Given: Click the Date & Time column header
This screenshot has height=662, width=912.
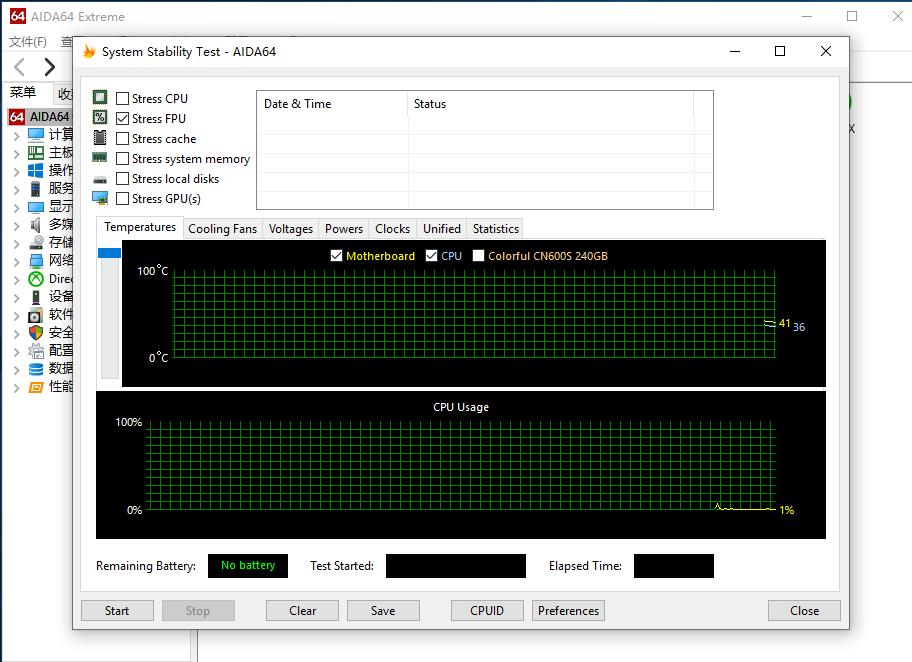Looking at the screenshot, I should click(x=332, y=104).
